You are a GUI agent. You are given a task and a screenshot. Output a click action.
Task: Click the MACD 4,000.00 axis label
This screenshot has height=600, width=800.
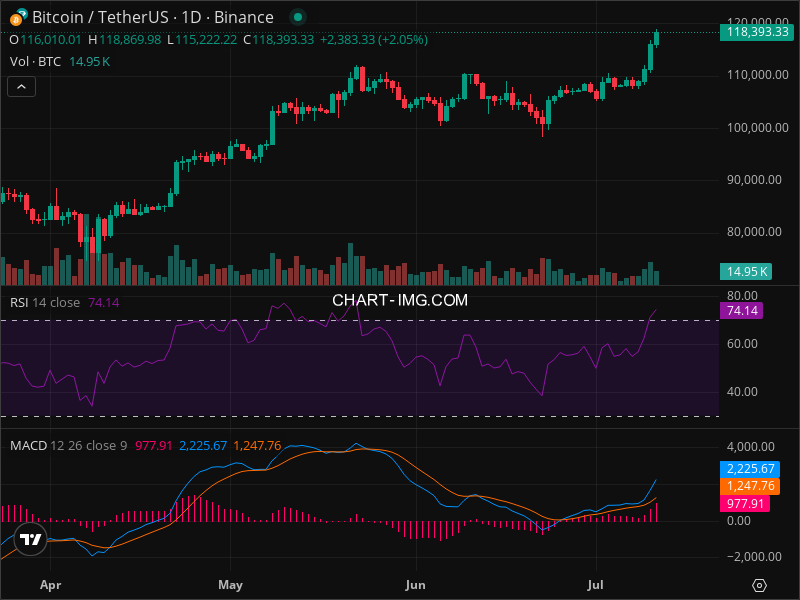(751, 447)
